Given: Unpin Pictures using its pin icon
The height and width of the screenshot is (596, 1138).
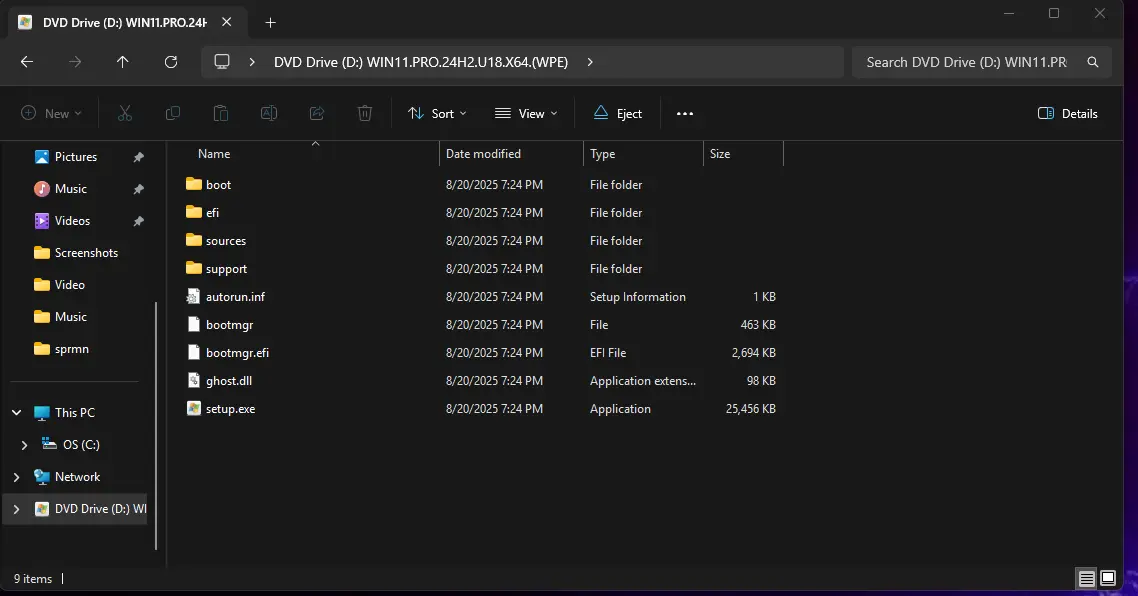Looking at the screenshot, I should (138, 157).
